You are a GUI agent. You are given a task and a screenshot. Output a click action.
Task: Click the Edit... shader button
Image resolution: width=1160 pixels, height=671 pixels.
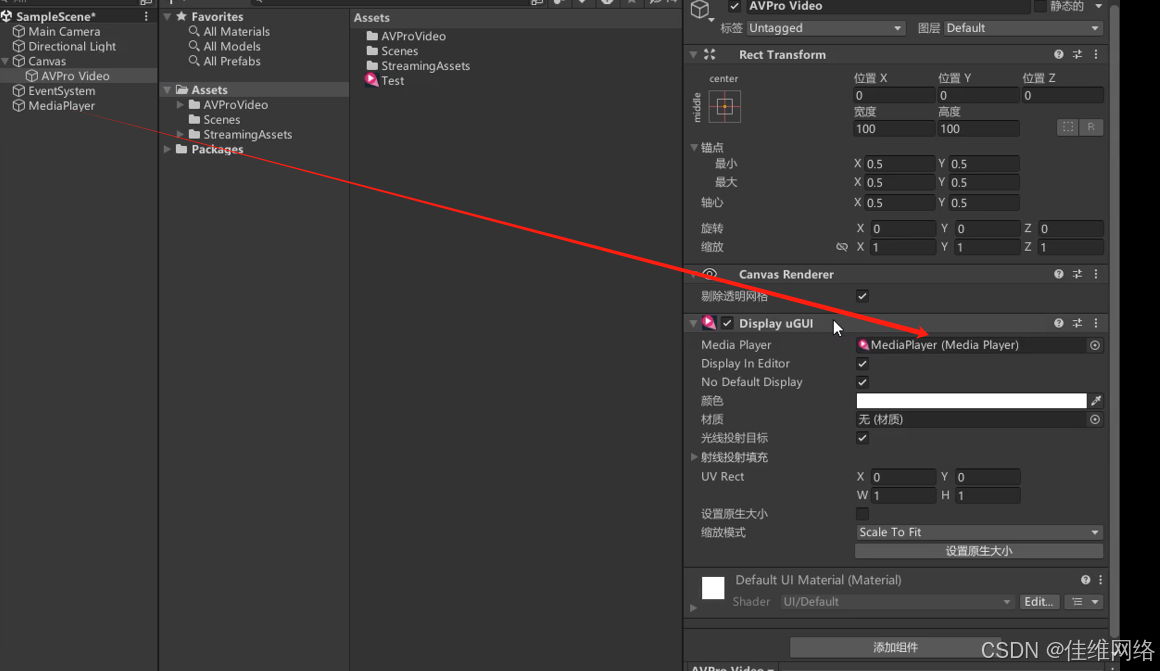(1039, 602)
